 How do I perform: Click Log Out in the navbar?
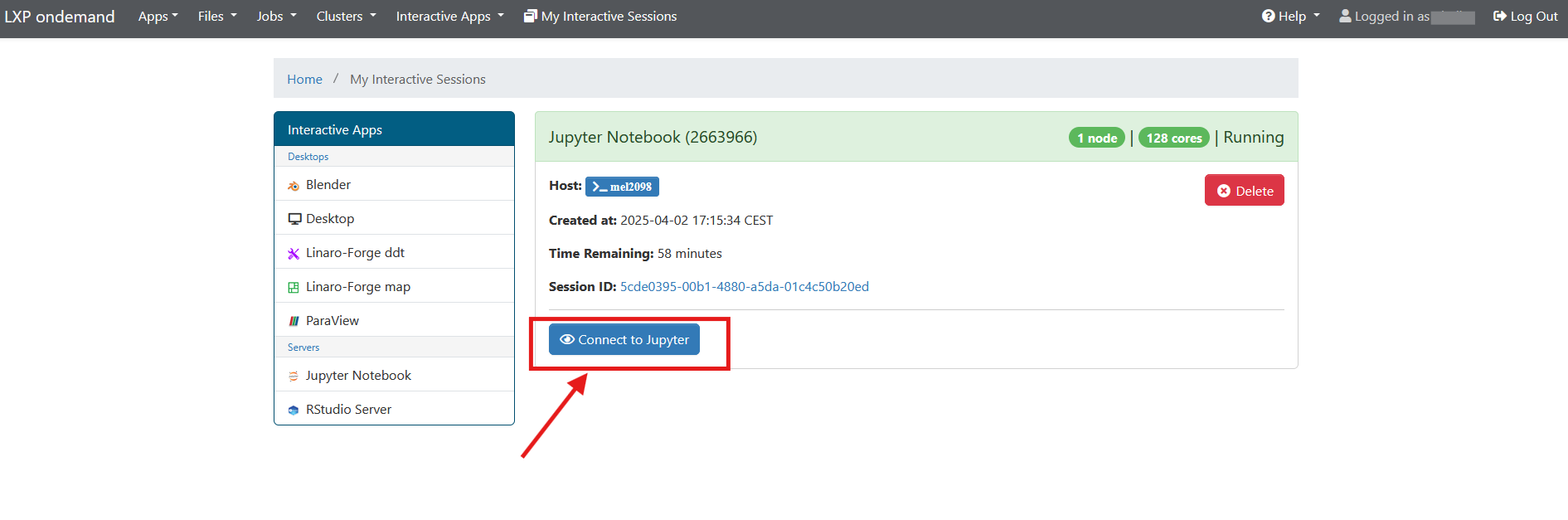[x=1525, y=17]
